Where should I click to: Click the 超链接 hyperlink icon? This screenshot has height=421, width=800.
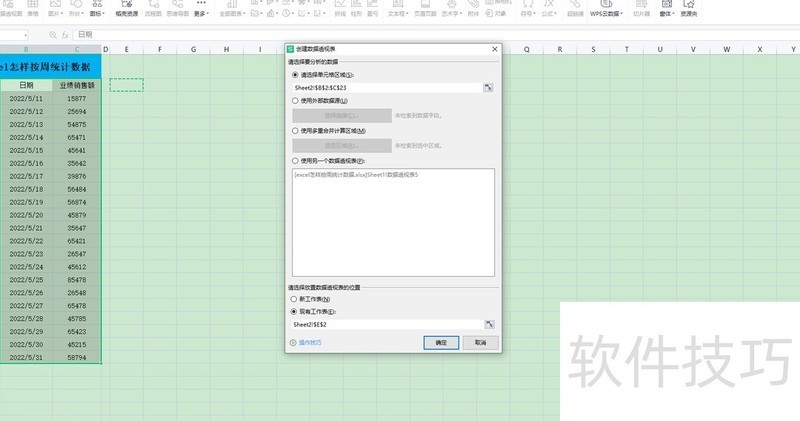[575, 12]
